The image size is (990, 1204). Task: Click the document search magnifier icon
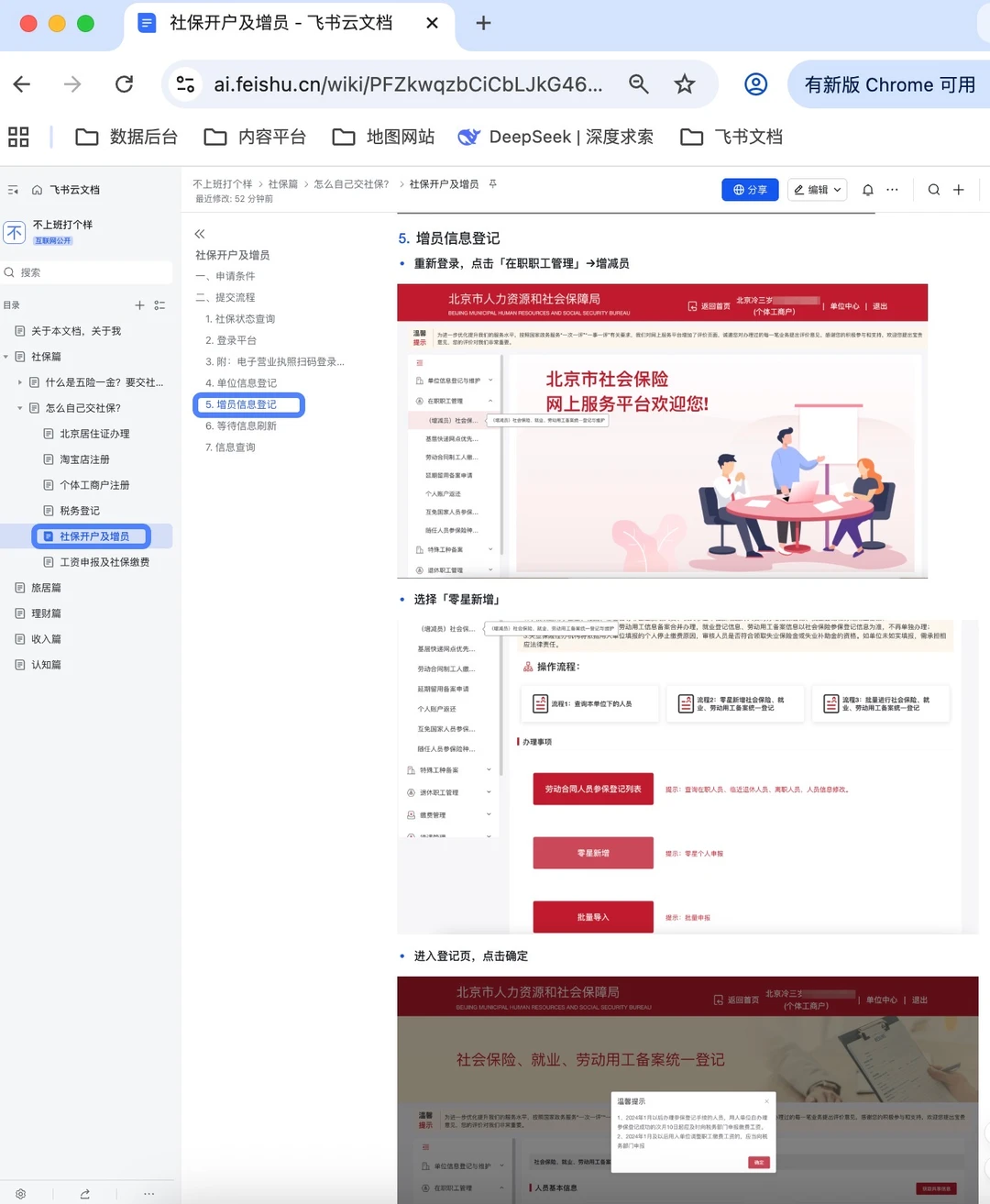(x=934, y=190)
